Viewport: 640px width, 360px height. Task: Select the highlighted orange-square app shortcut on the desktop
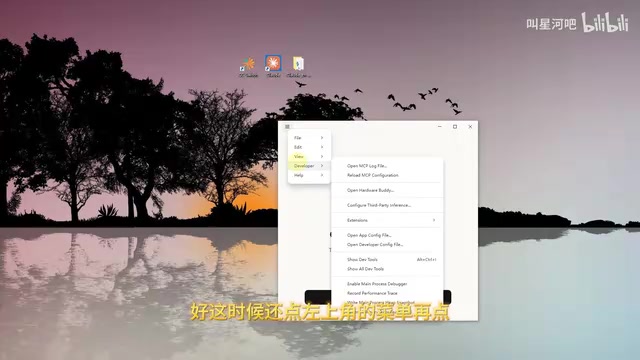tap(273, 67)
